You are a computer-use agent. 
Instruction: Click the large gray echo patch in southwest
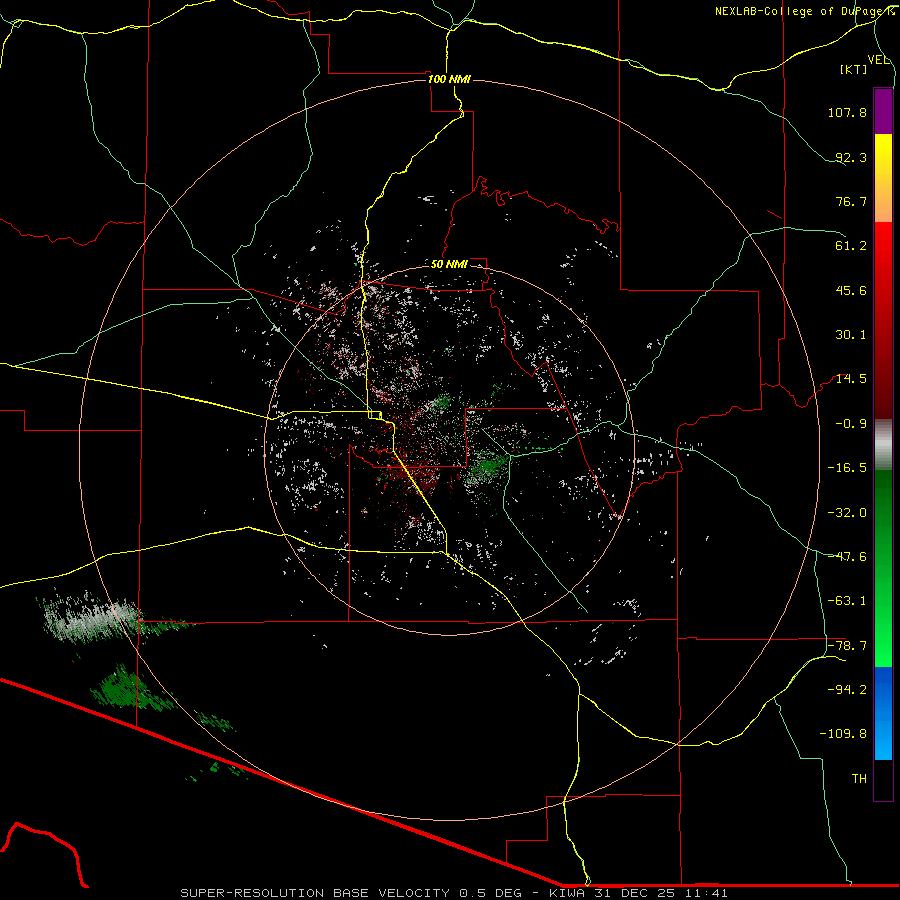92,618
